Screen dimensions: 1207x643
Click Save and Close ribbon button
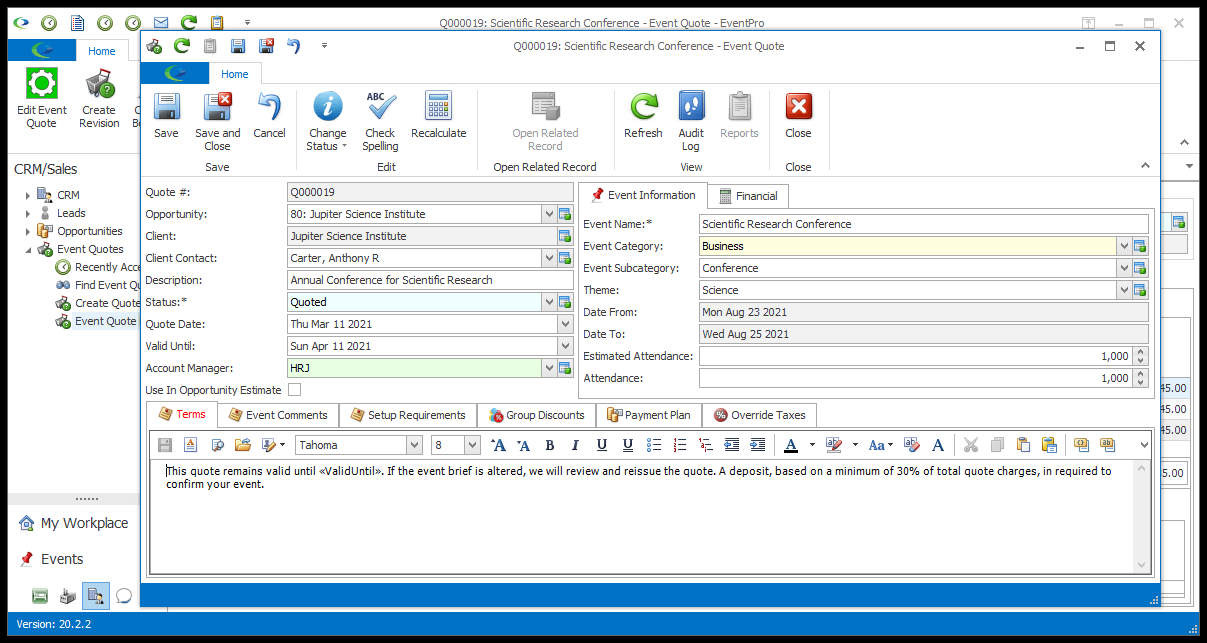coord(217,120)
